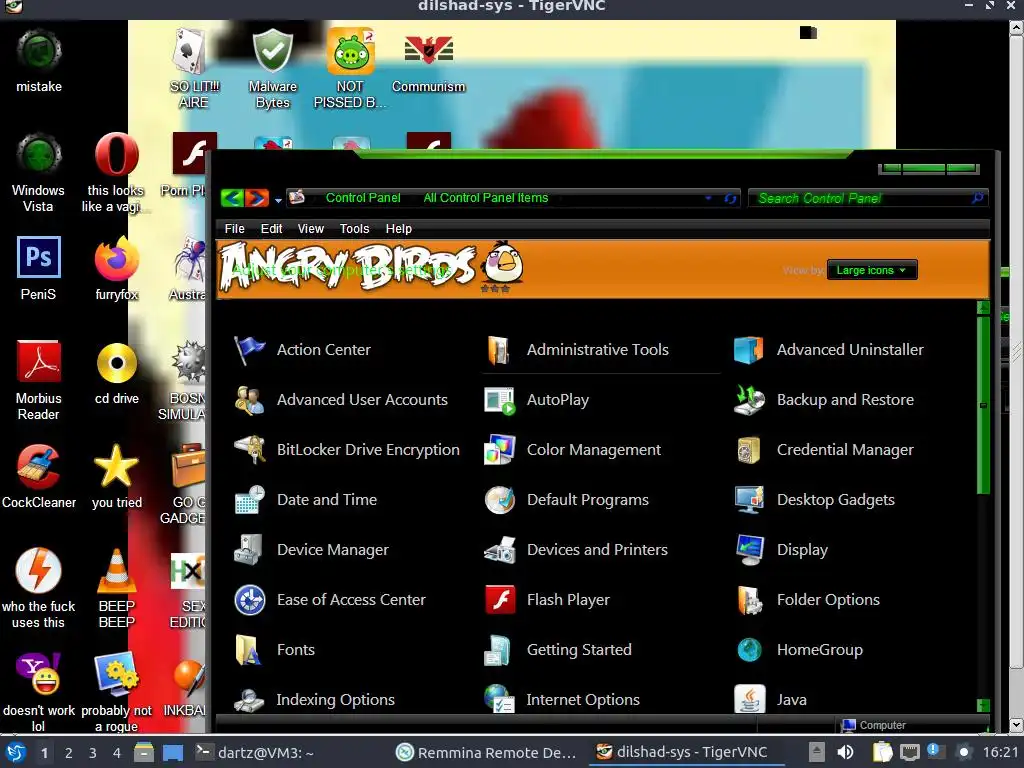Click the desktop icon labeled mistake
The height and width of the screenshot is (768, 1024).
click(x=39, y=62)
